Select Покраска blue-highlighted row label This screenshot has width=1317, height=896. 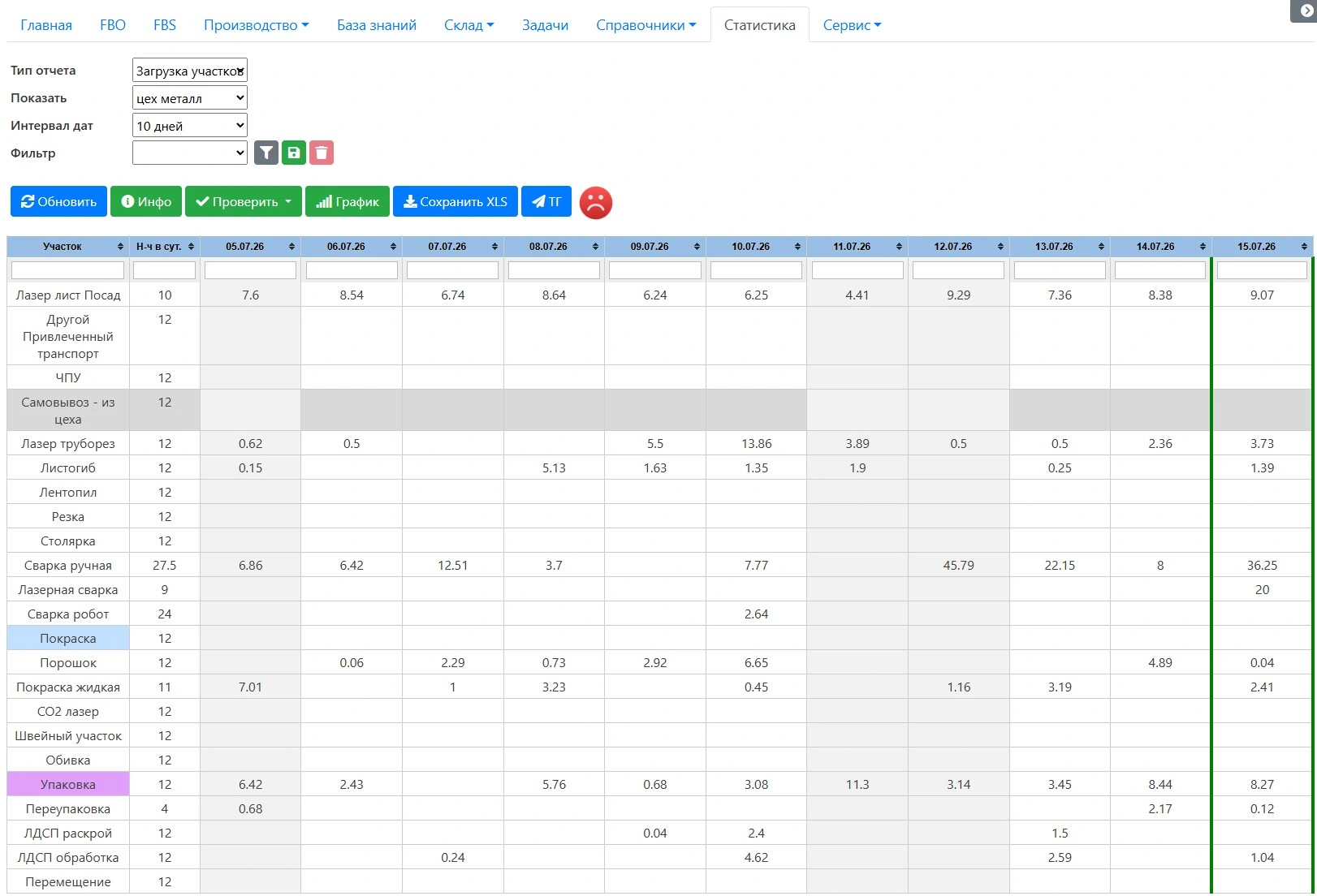(x=68, y=639)
